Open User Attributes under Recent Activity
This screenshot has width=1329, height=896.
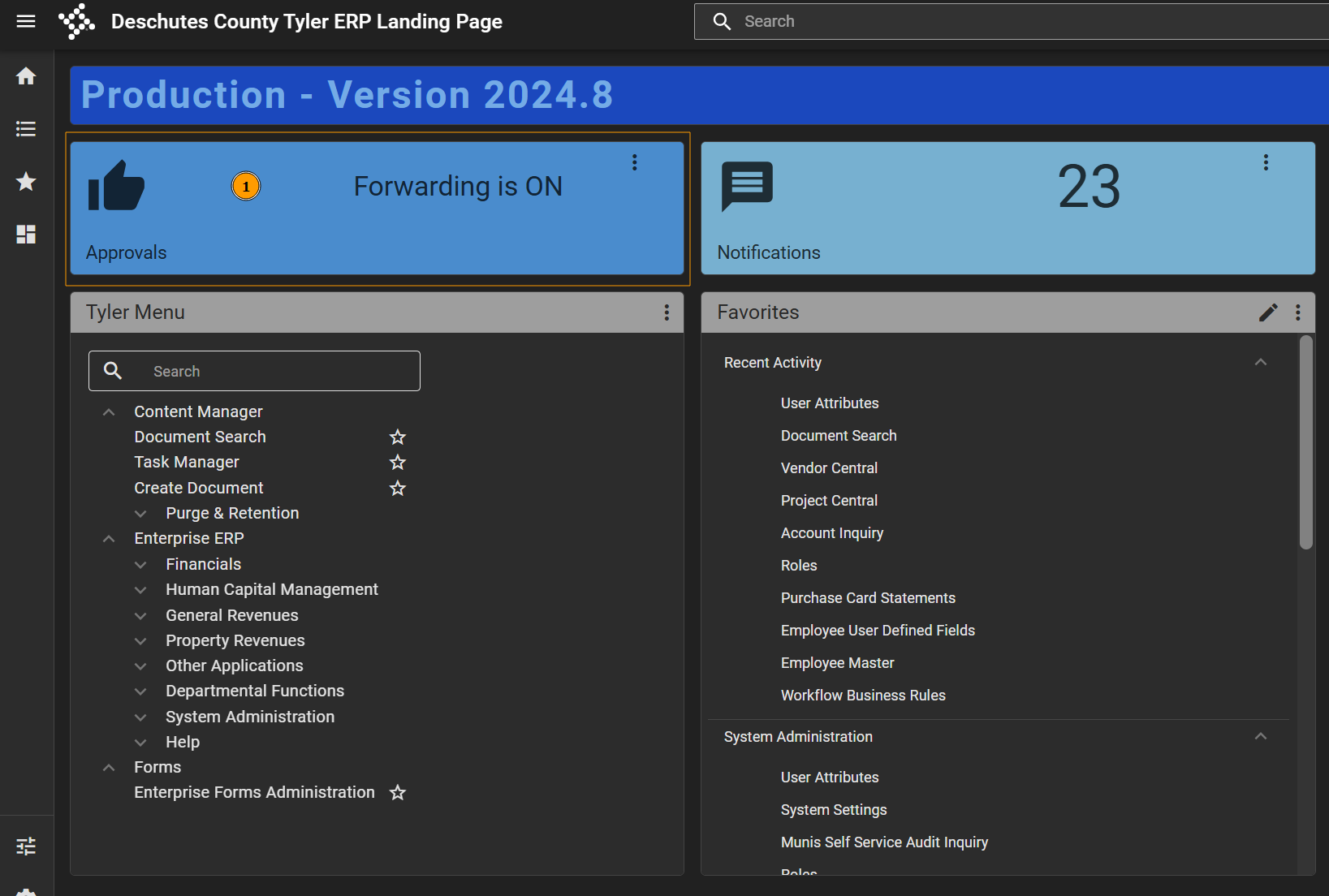coord(830,403)
